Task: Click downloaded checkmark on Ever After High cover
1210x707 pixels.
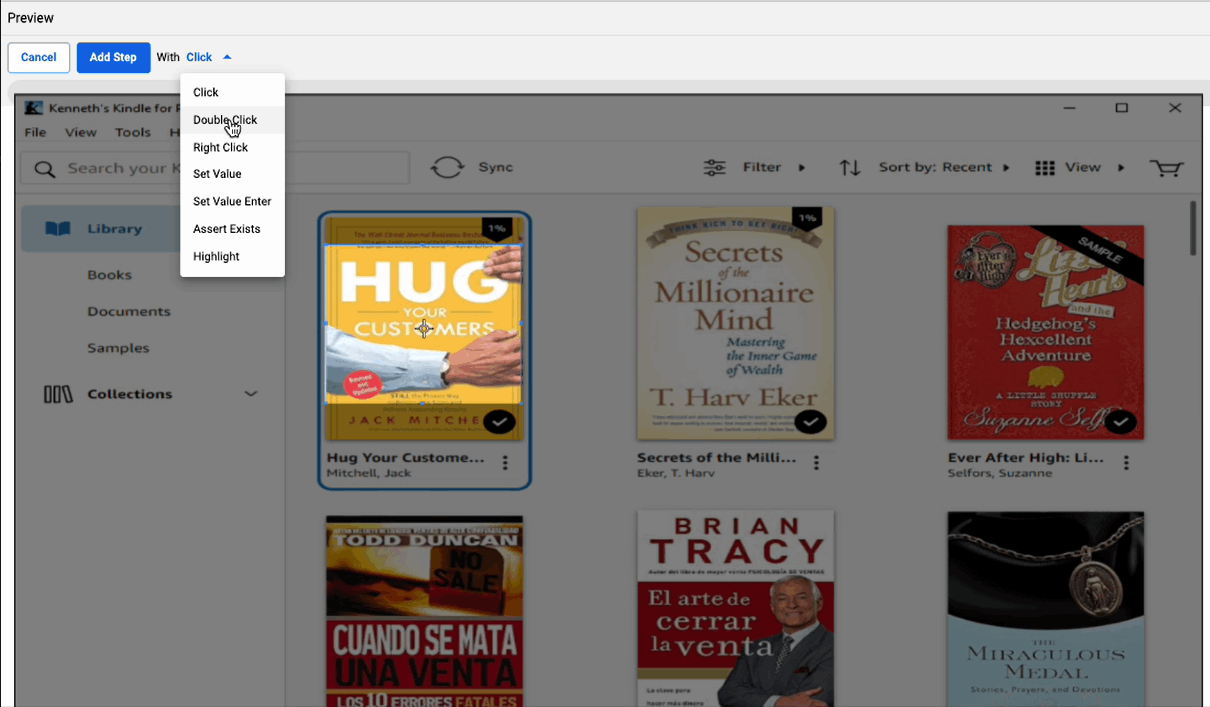Action: coord(1121,422)
